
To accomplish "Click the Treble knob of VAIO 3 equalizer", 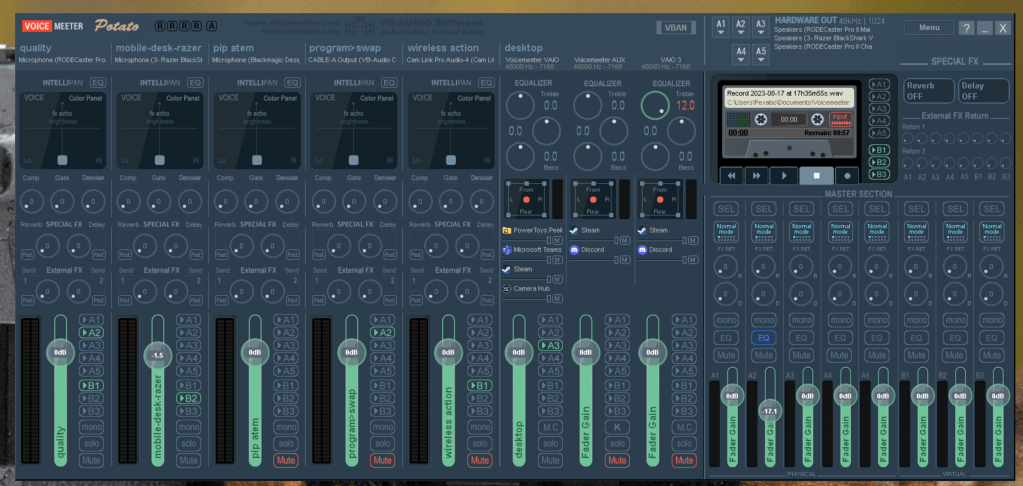I will [x=655, y=105].
